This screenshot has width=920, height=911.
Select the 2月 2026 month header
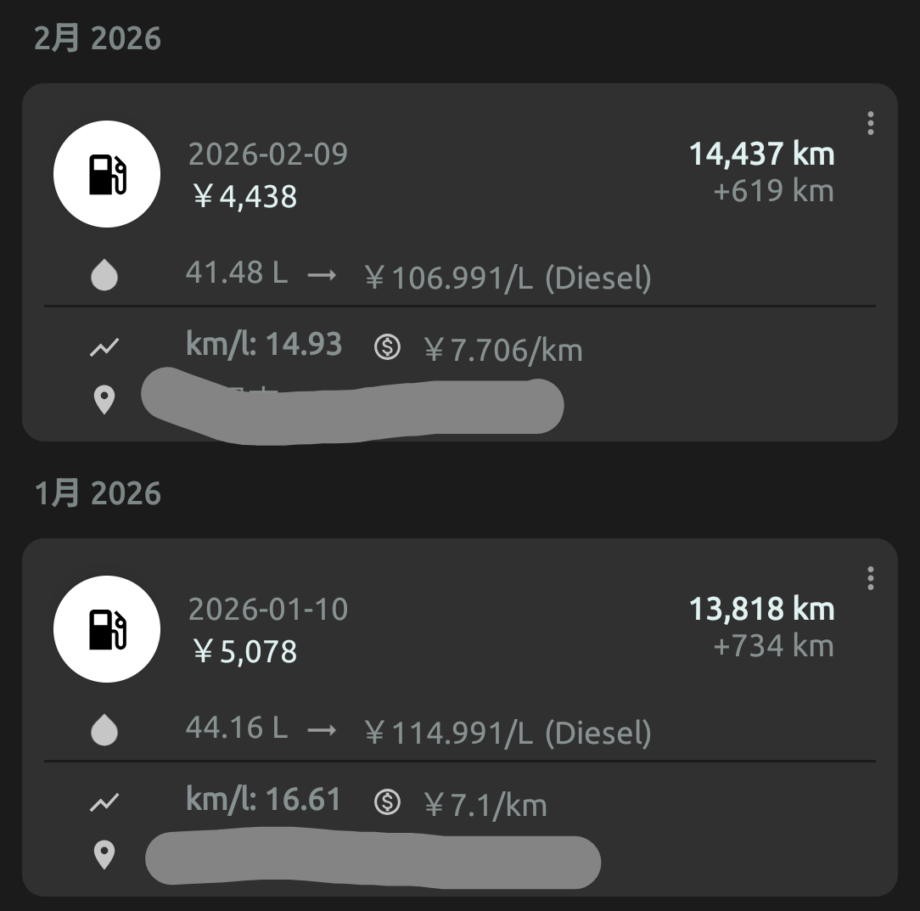(x=97, y=39)
